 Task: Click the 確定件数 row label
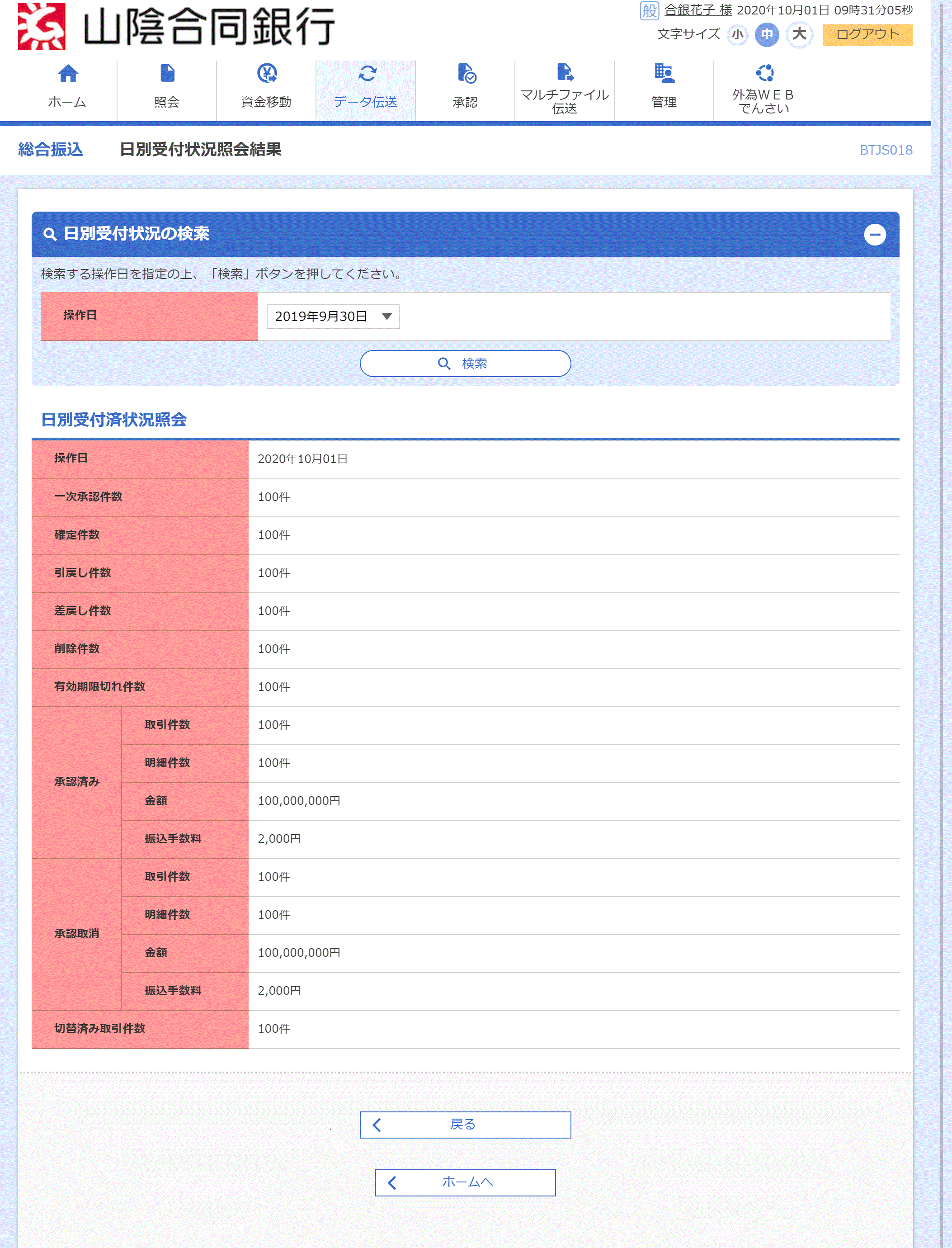(77, 535)
